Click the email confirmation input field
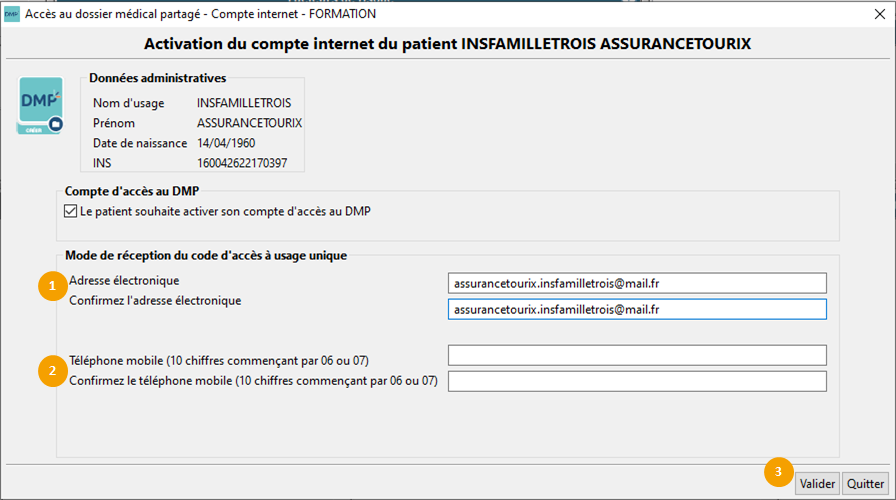896x500 pixels. coord(637,309)
